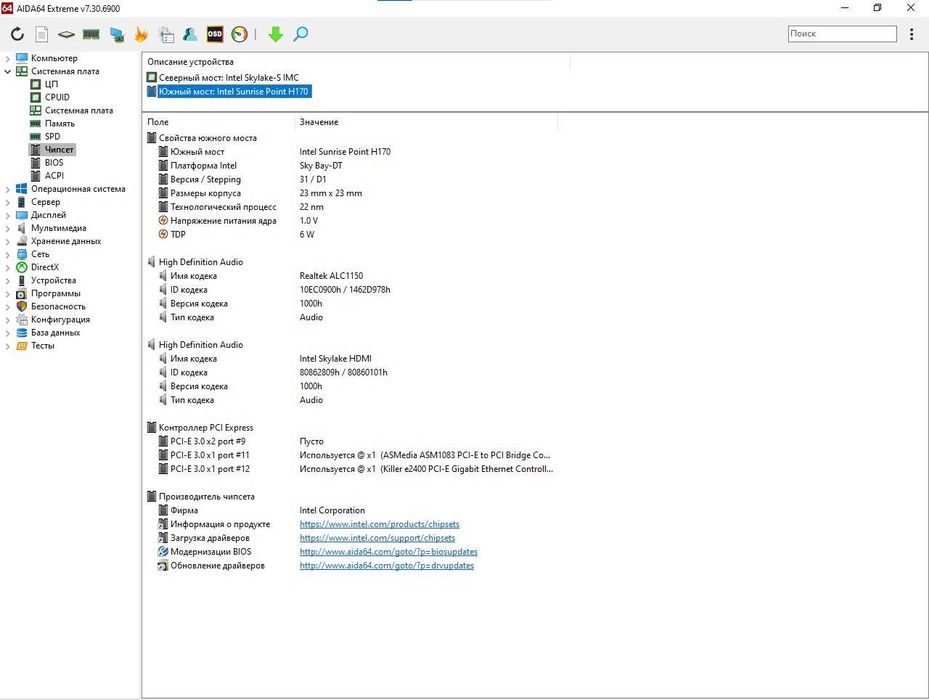Open the Память tree item
Image resolution: width=929 pixels, height=700 pixels.
pos(60,123)
